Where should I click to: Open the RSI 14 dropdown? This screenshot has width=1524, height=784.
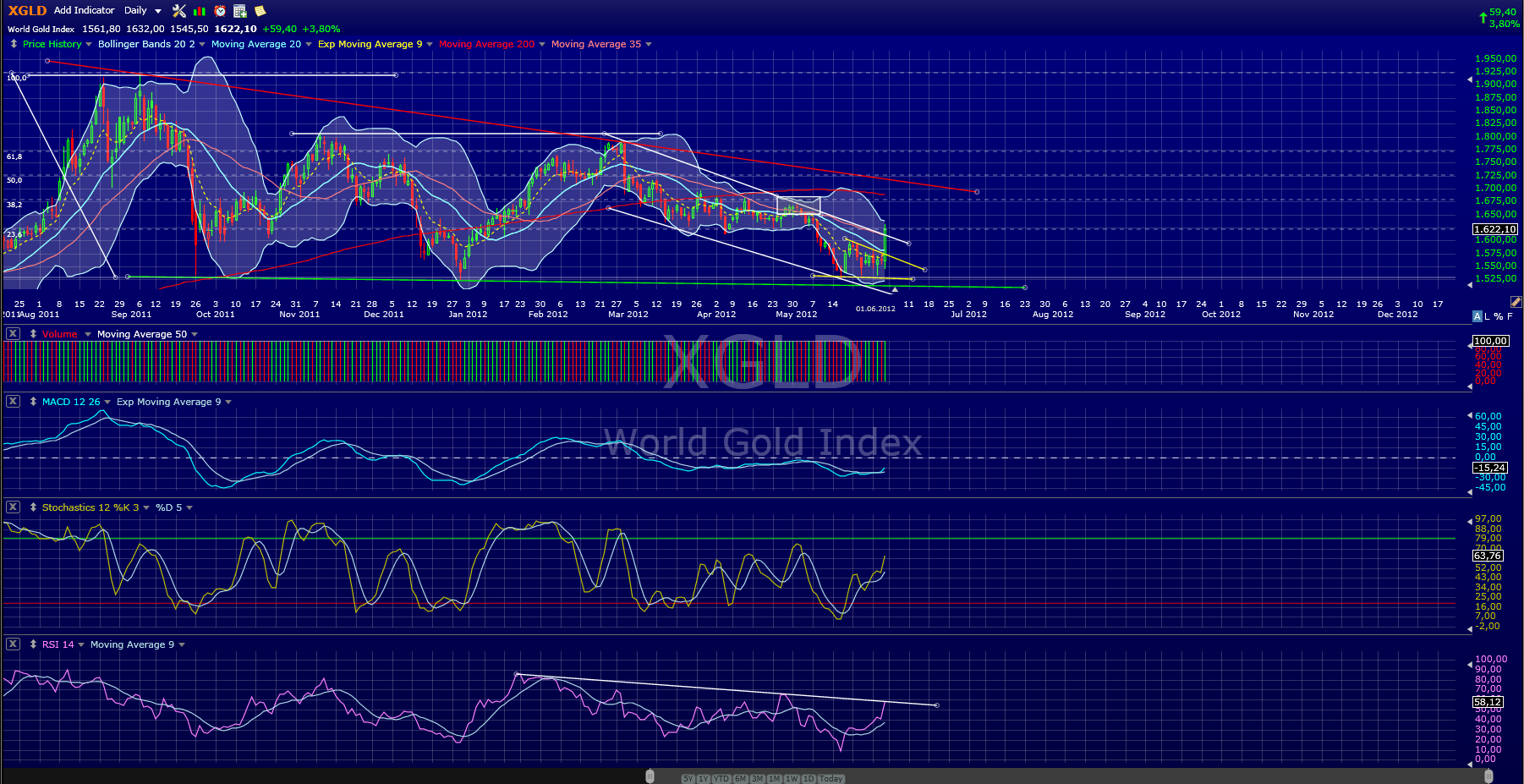[x=81, y=645]
